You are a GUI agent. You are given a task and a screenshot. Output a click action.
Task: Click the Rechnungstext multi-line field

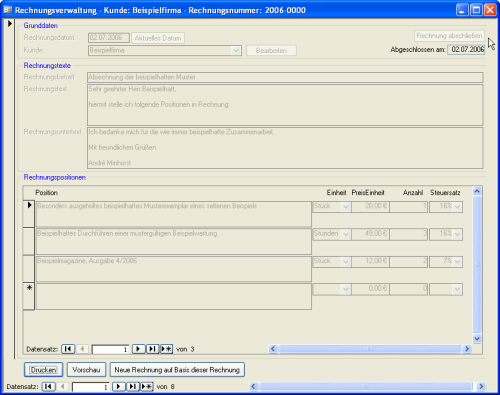click(x=285, y=105)
